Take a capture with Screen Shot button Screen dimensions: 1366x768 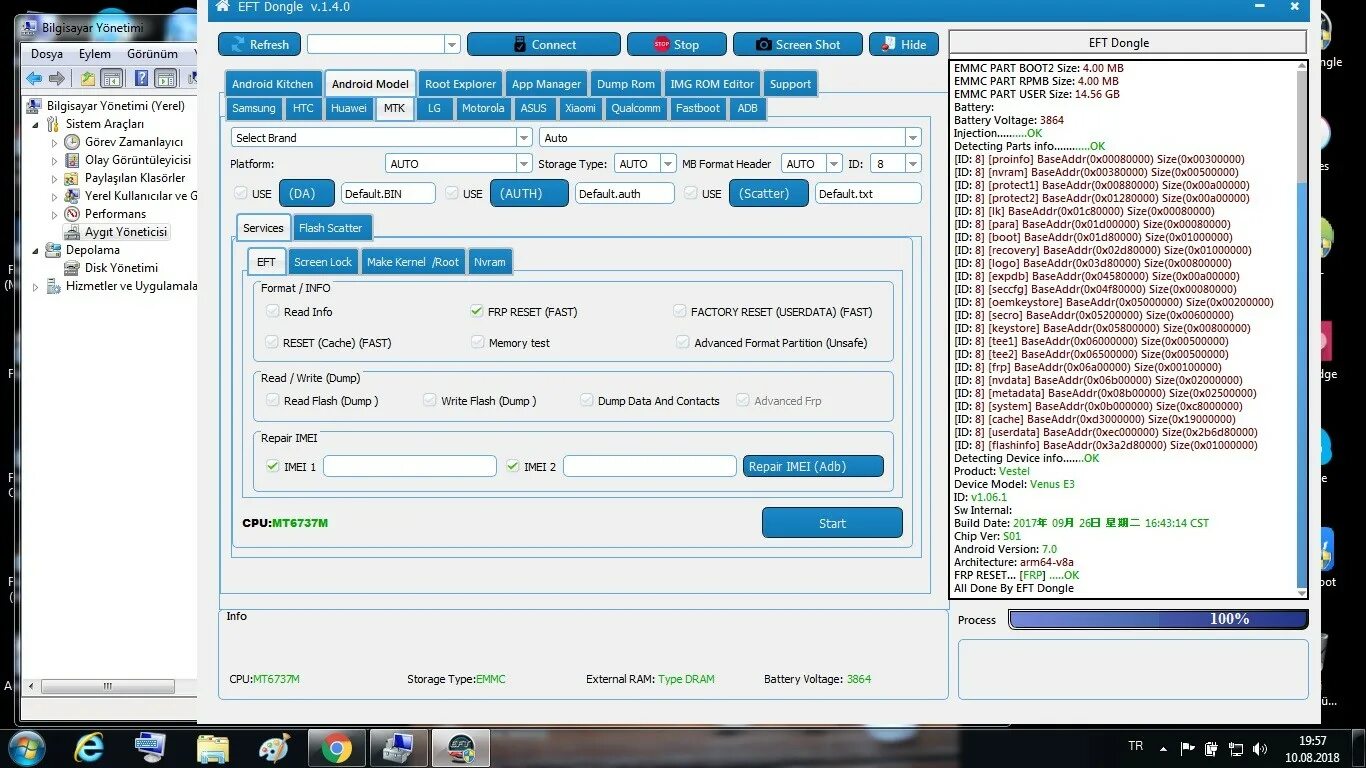[x=797, y=44]
